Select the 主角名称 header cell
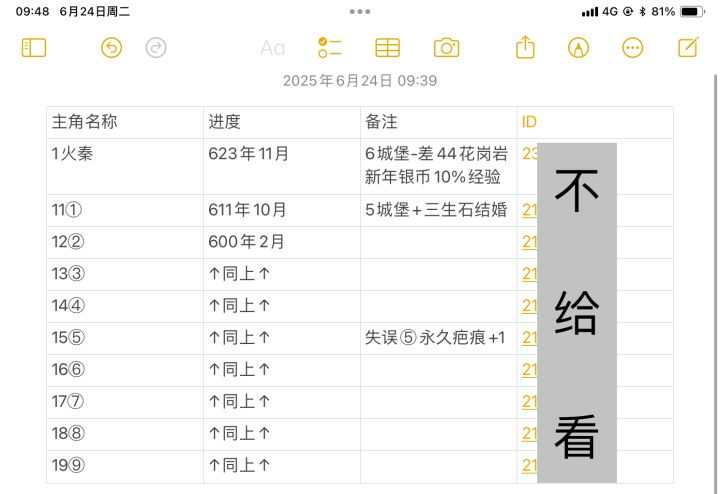This screenshot has width=720, height=494. tap(125, 123)
